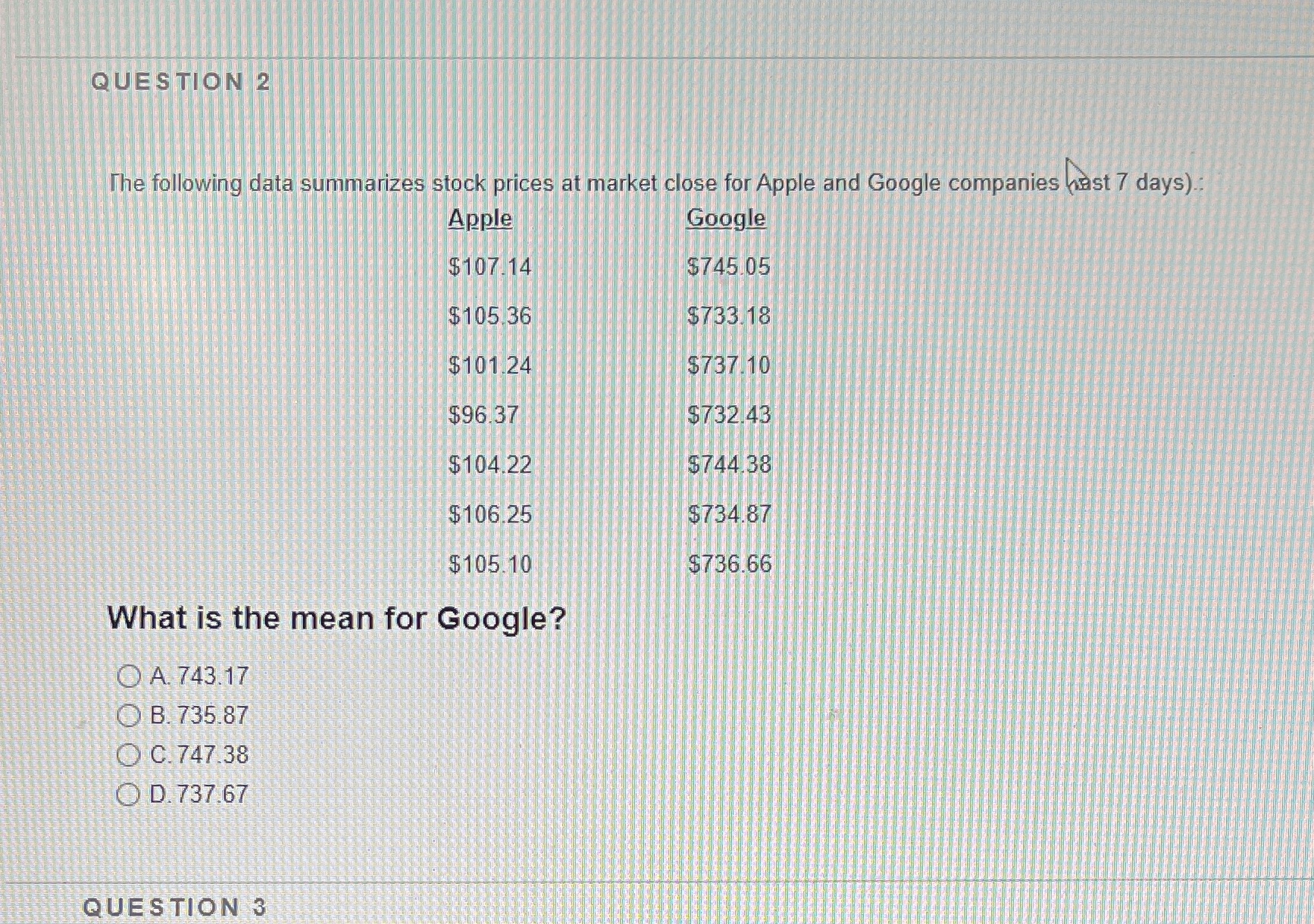Click the QUESTION 3 heading
The image size is (1314, 924).
pos(174,907)
